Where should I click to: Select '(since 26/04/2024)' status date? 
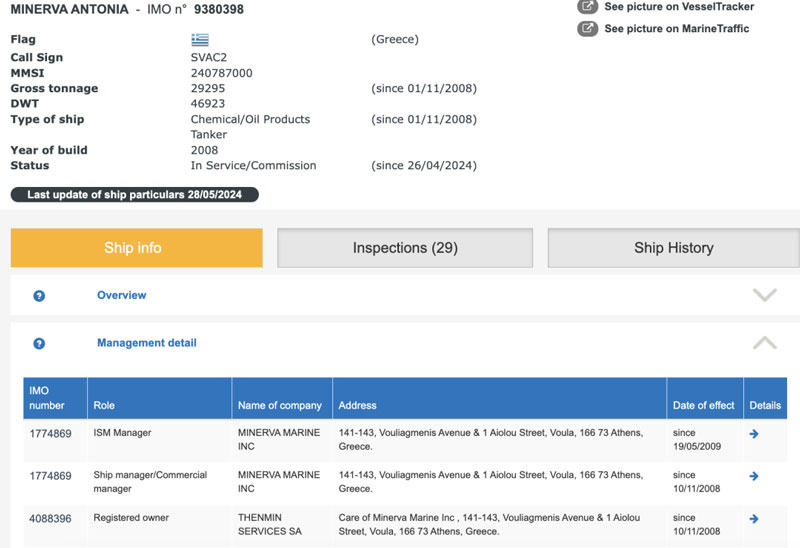tap(424, 165)
